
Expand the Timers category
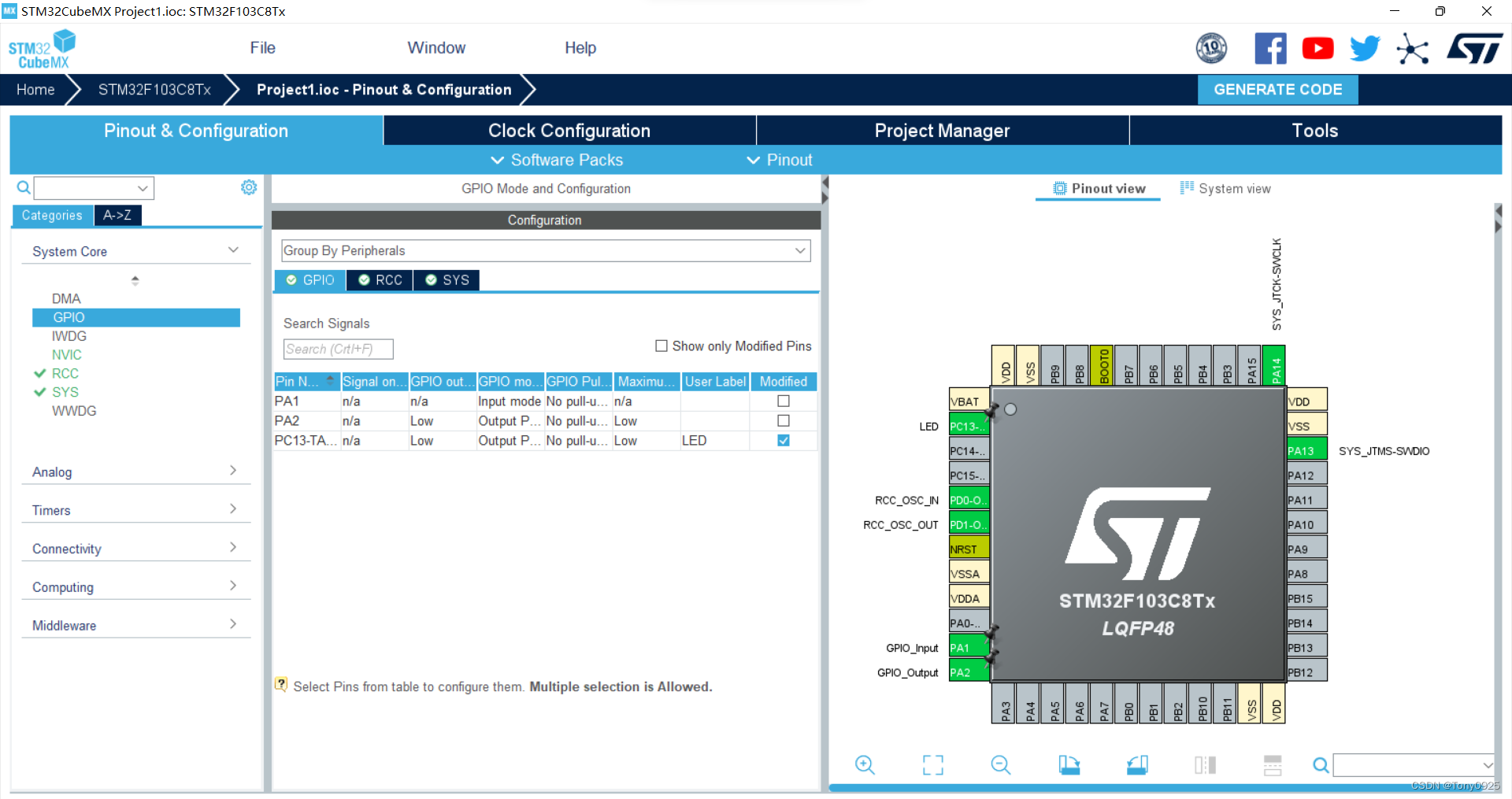point(135,510)
